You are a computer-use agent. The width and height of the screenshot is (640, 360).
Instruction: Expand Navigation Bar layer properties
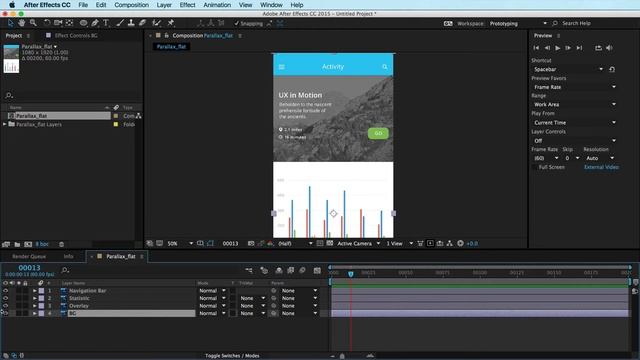pyautogui.click(x=35, y=291)
